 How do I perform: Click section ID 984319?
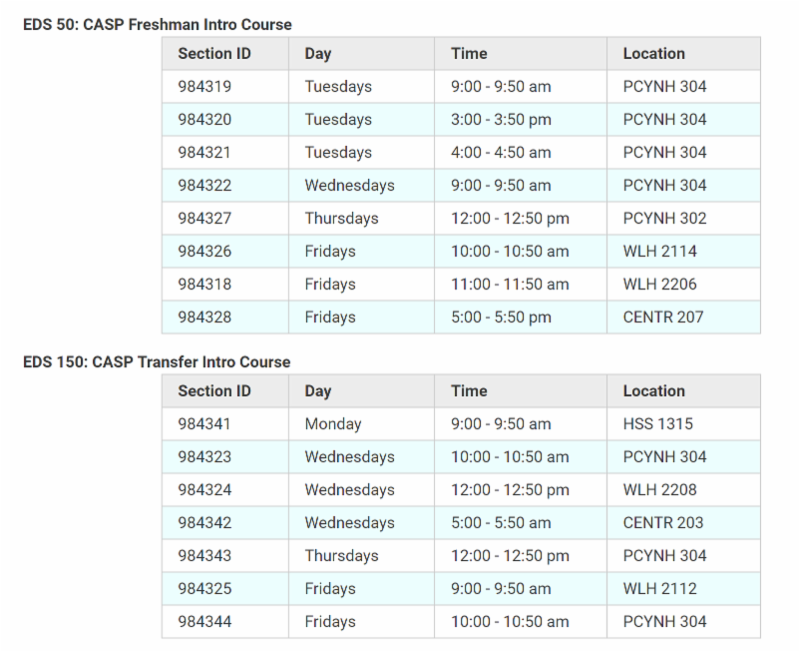coord(205,87)
